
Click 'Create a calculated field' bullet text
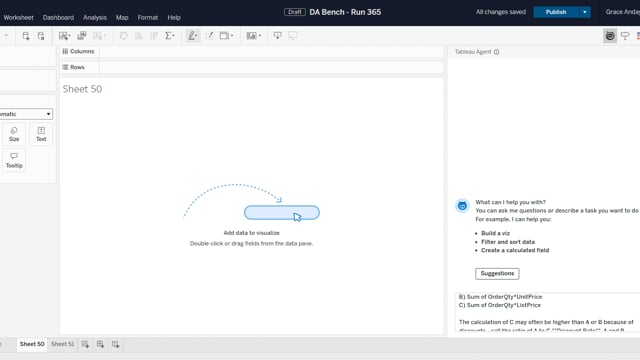pos(515,250)
